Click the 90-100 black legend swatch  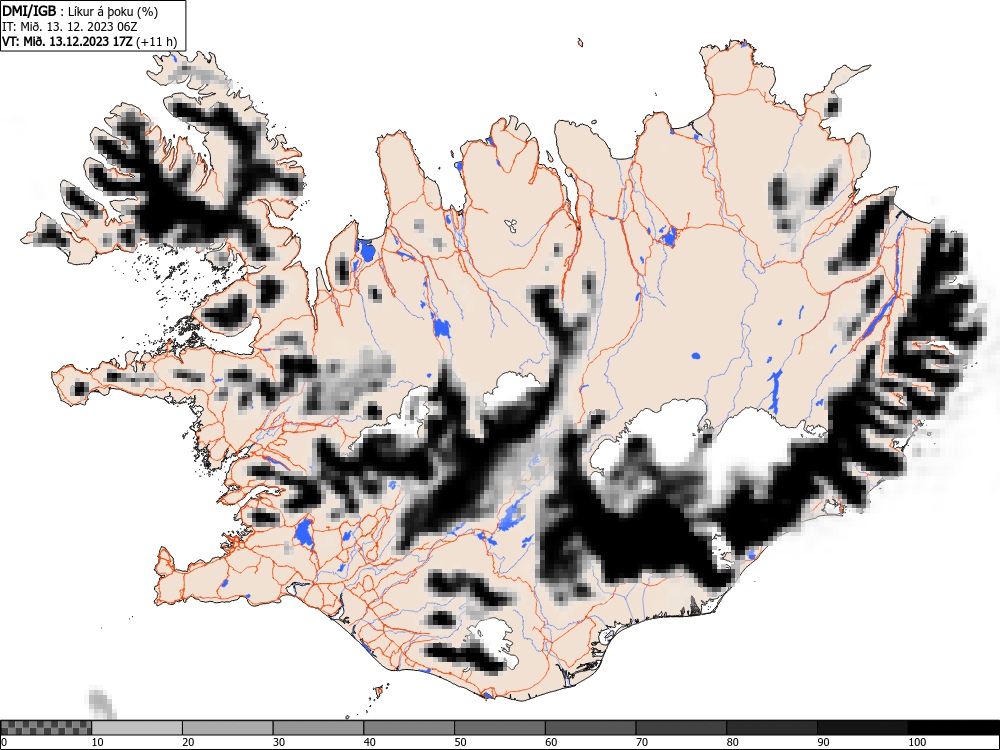862,728
